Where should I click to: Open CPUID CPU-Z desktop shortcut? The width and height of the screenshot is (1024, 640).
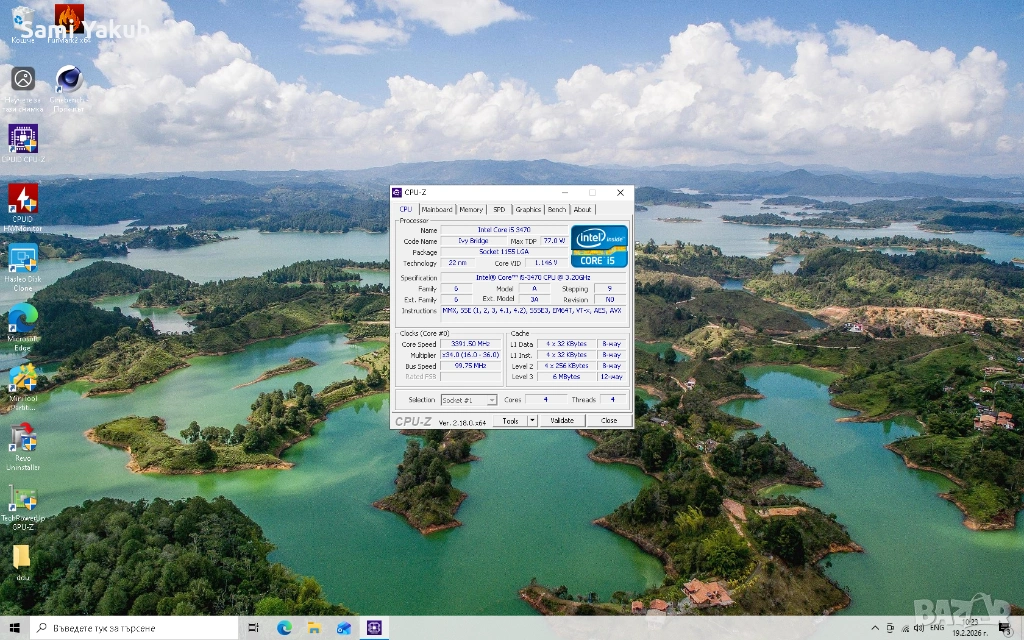tap(22, 139)
